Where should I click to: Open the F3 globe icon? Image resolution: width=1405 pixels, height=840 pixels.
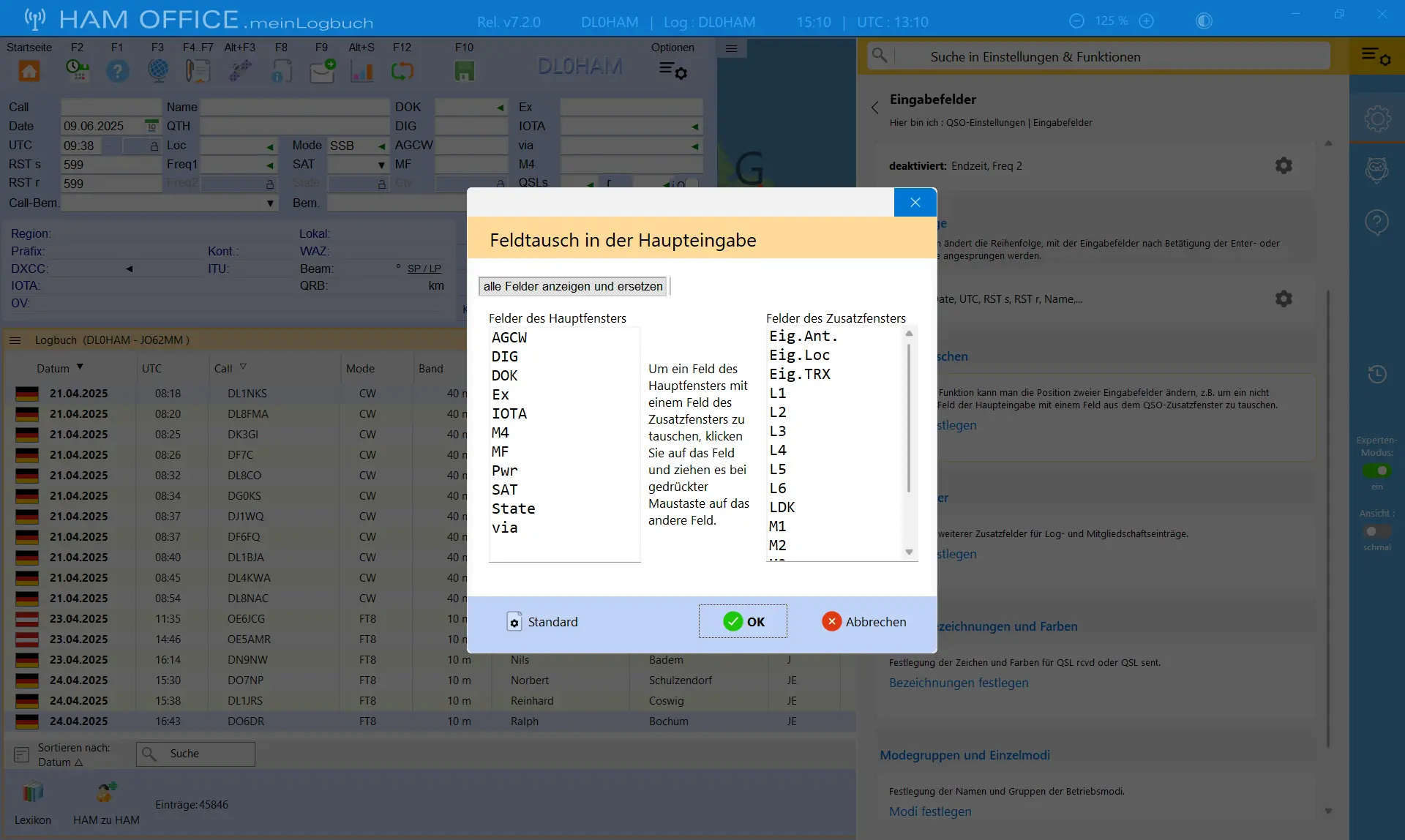(x=157, y=71)
